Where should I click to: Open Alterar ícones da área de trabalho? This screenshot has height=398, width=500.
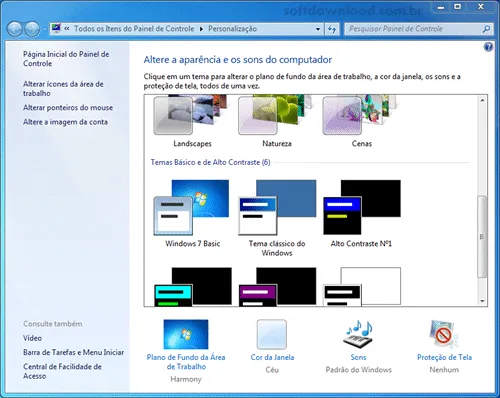63,89
